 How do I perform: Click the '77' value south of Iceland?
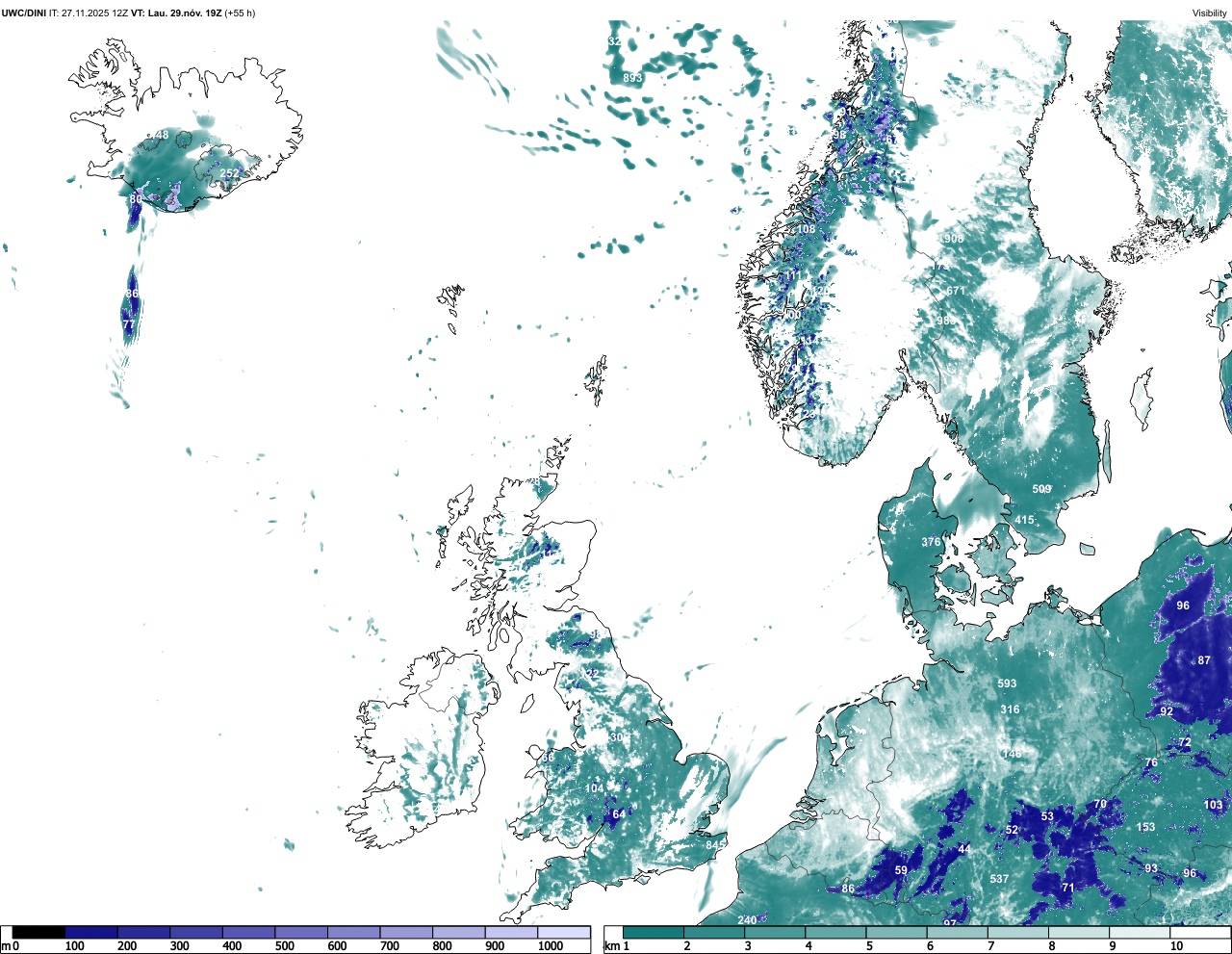[128, 325]
